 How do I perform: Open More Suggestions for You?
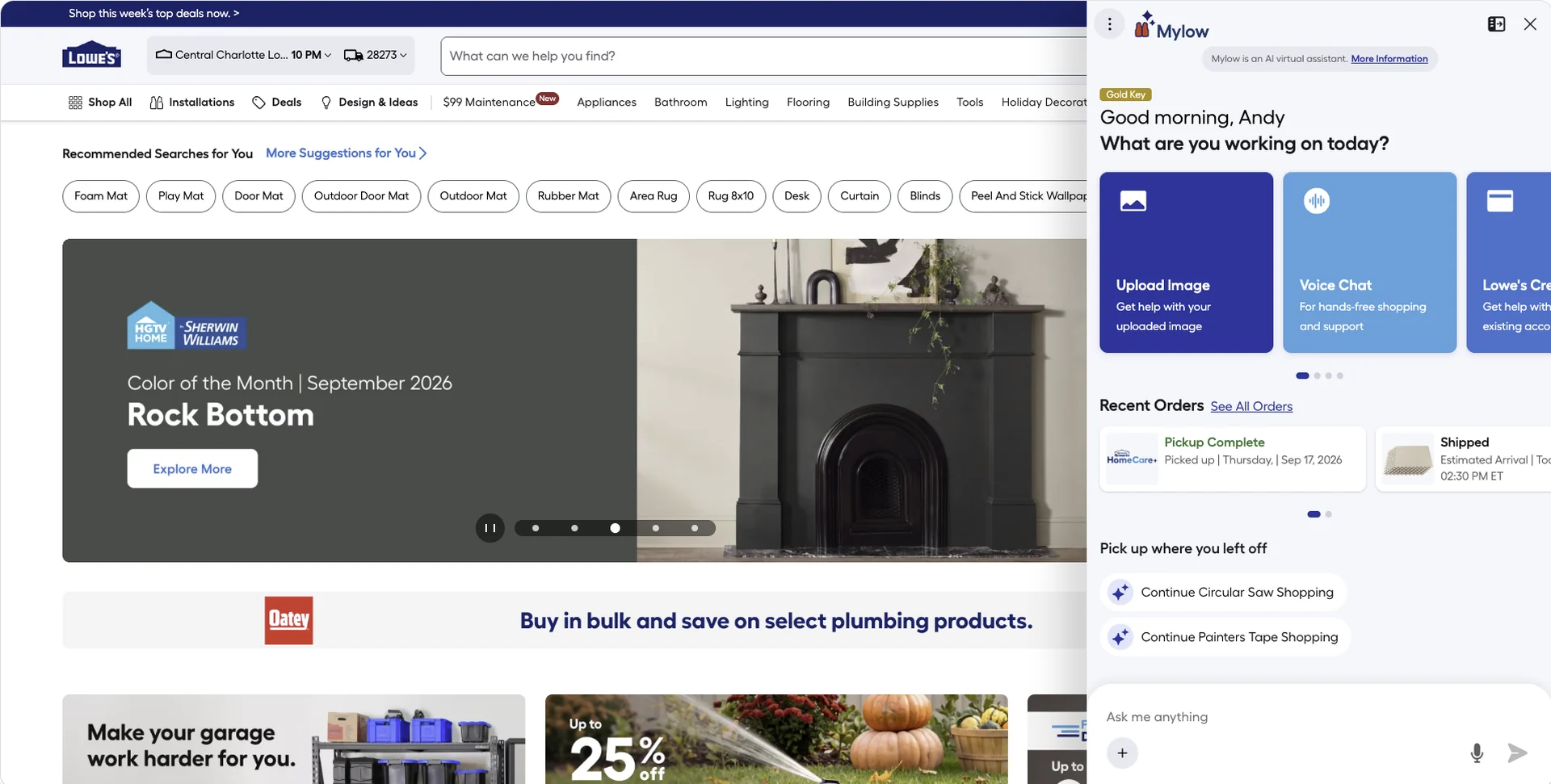[347, 153]
